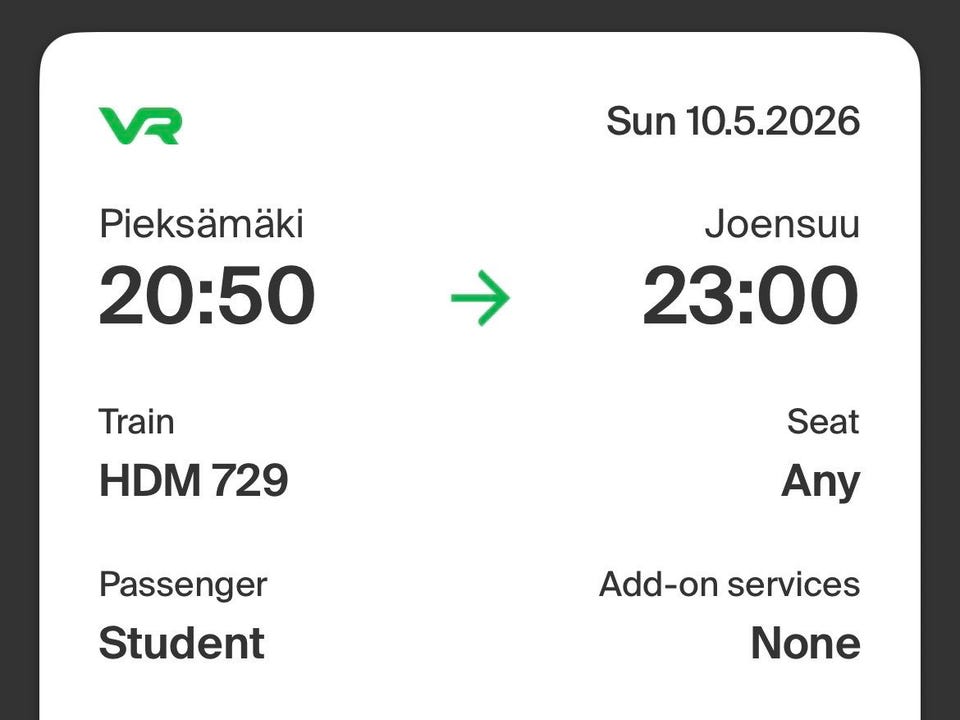Click the green VR logo

click(x=140, y=125)
